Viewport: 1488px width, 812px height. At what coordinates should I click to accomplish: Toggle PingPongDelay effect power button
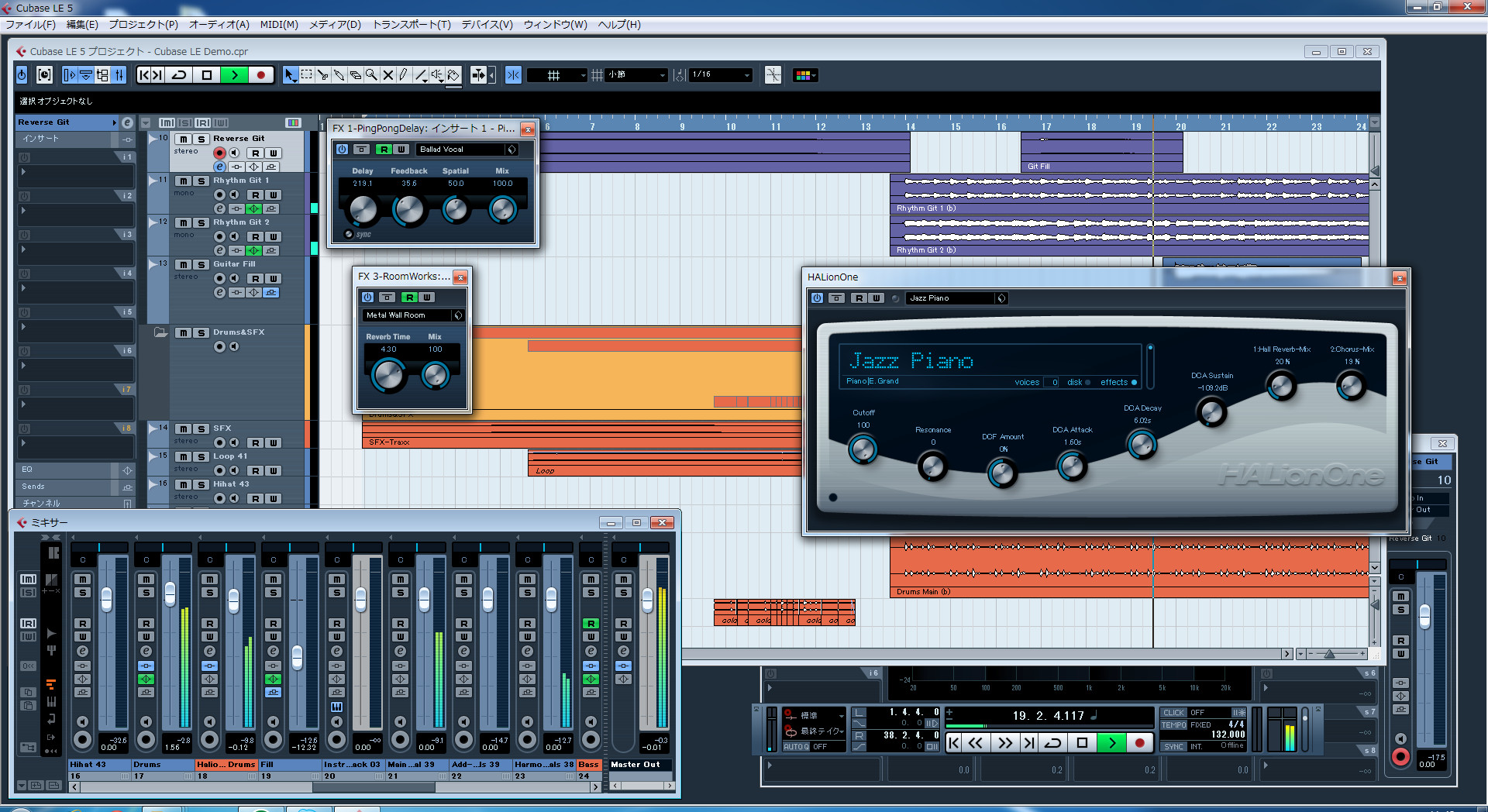click(342, 150)
